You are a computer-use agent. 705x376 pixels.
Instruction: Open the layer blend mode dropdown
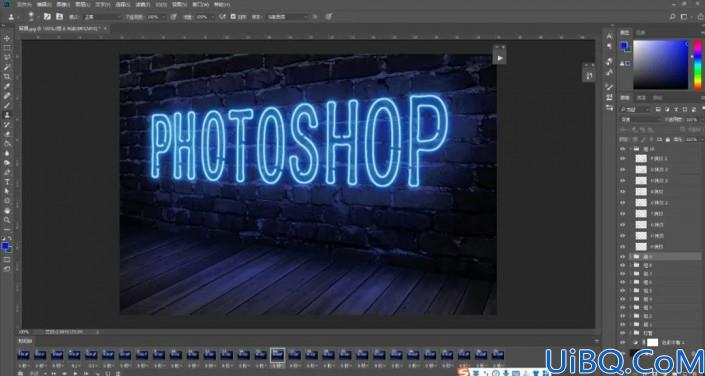641,120
